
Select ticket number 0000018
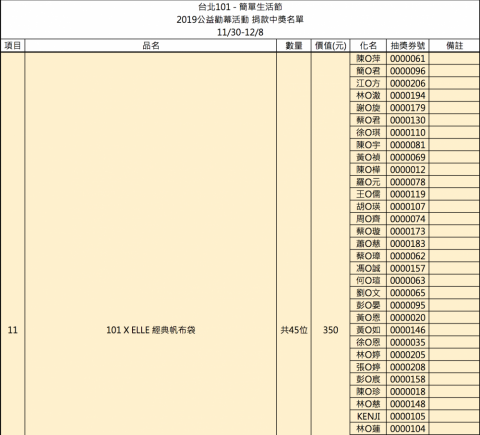coord(408,392)
